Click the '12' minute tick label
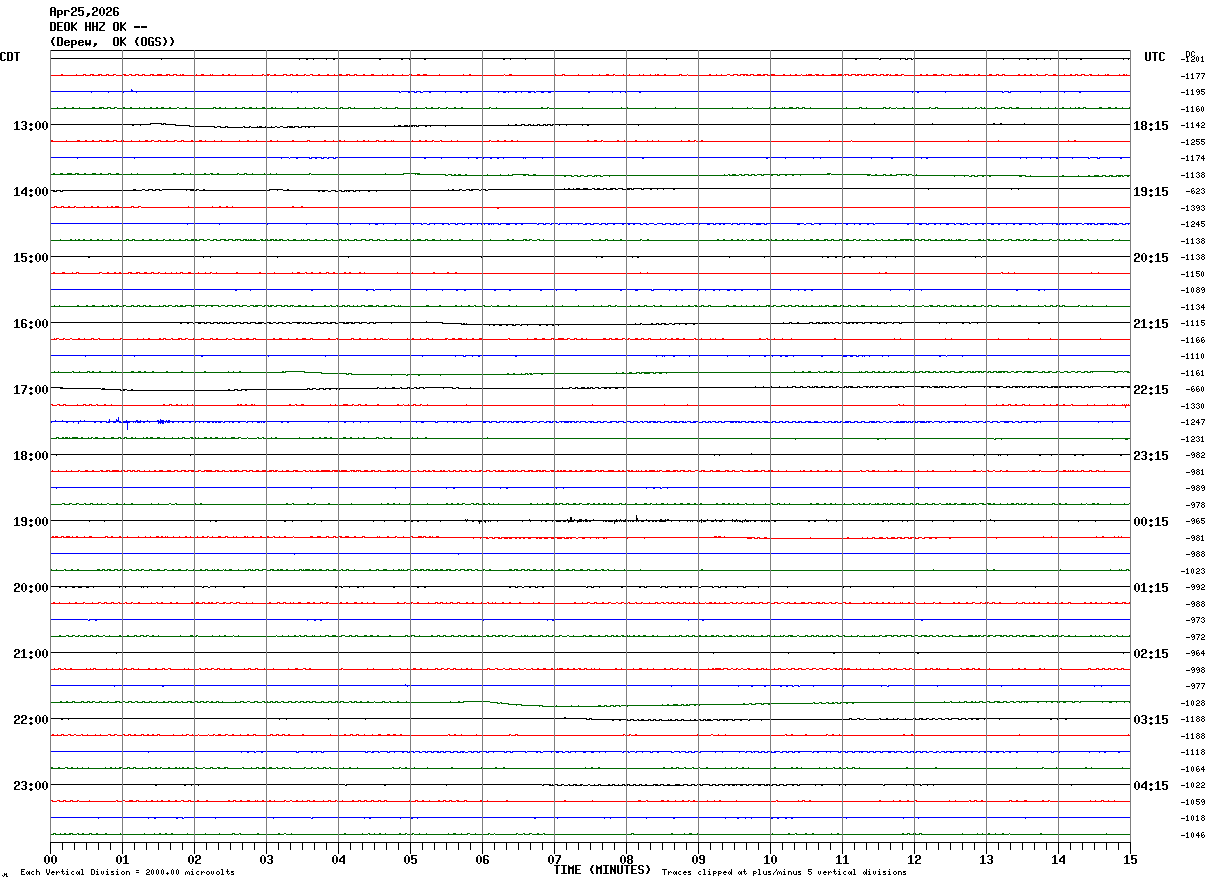This screenshot has width=1210, height=886. 914,859
